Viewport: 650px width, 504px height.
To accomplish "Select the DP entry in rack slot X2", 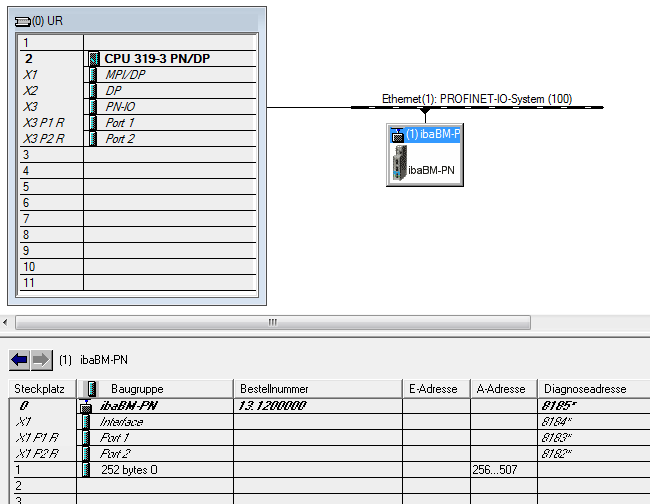I will [x=113, y=90].
